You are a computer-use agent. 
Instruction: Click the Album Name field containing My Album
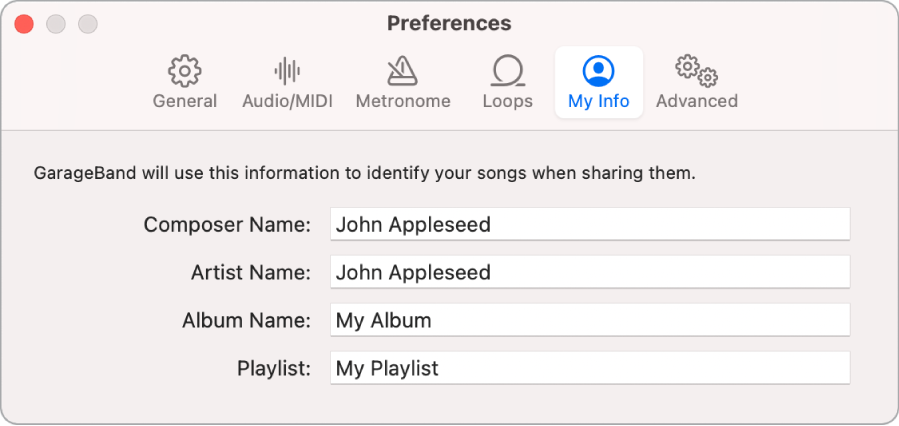590,320
